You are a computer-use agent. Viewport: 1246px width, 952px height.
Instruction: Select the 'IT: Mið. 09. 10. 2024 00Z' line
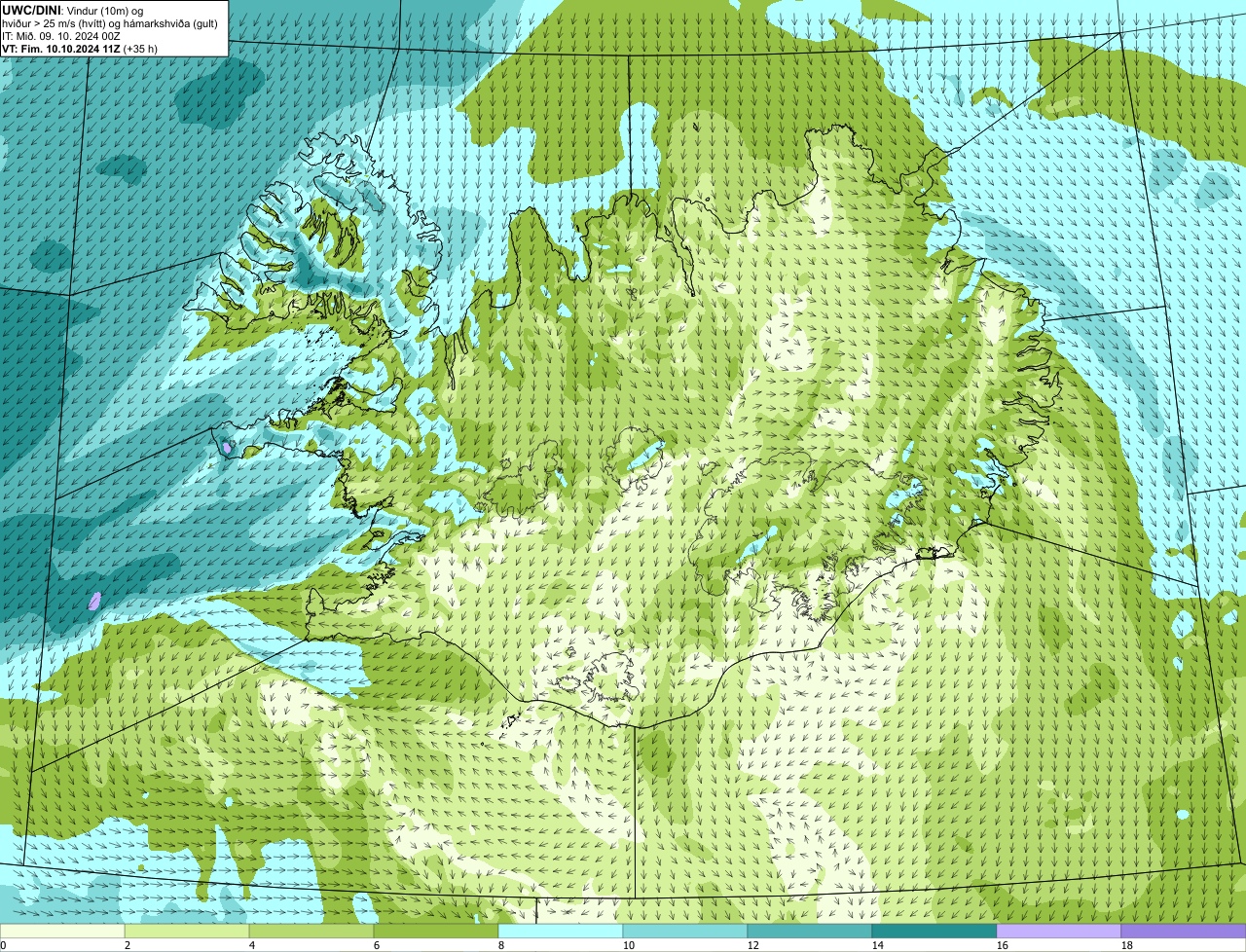point(61,36)
